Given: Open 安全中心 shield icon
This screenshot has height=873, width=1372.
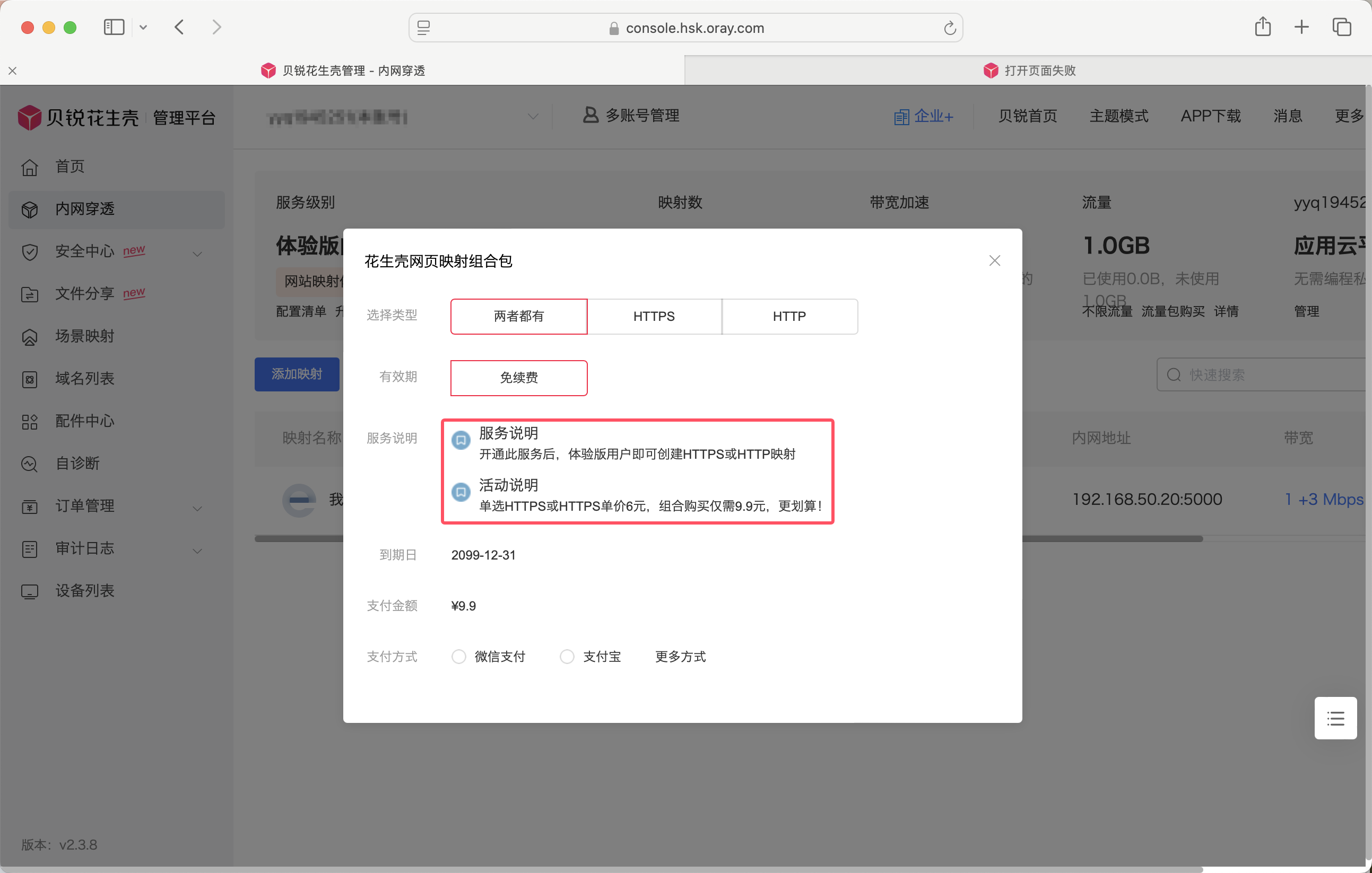Looking at the screenshot, I should (30, 252).
